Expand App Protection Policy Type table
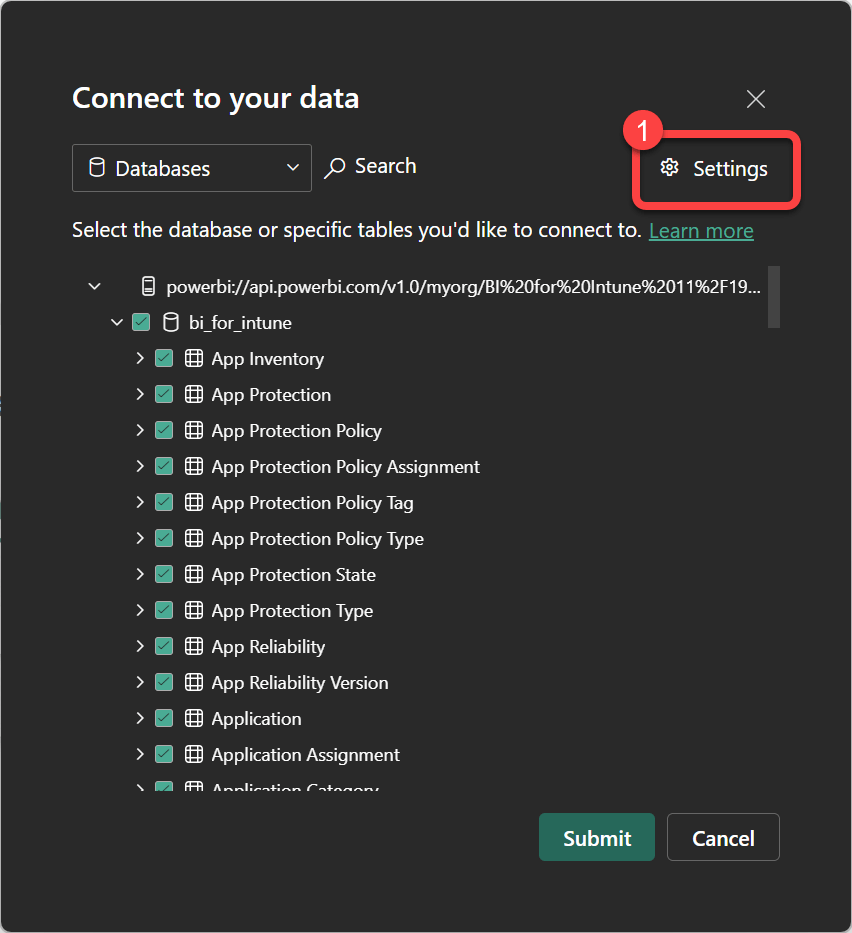852x933 pixels. 140,538
